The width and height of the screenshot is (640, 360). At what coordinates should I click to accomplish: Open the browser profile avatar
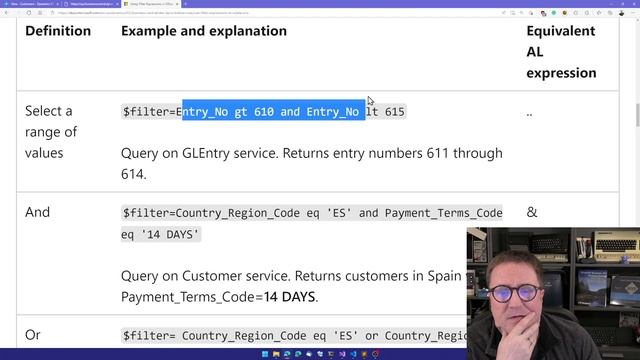(621, 13)
